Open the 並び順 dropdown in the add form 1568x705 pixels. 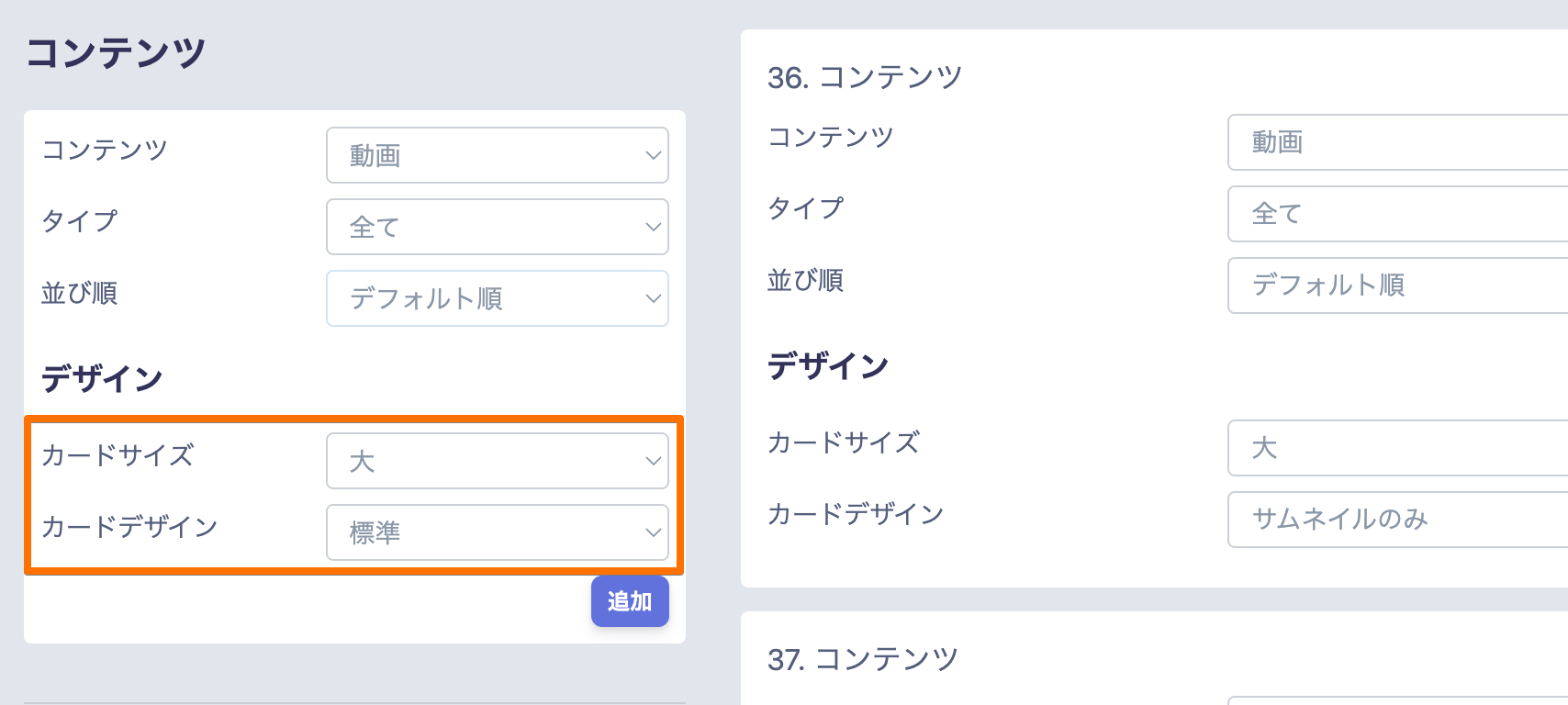(497, 298)
